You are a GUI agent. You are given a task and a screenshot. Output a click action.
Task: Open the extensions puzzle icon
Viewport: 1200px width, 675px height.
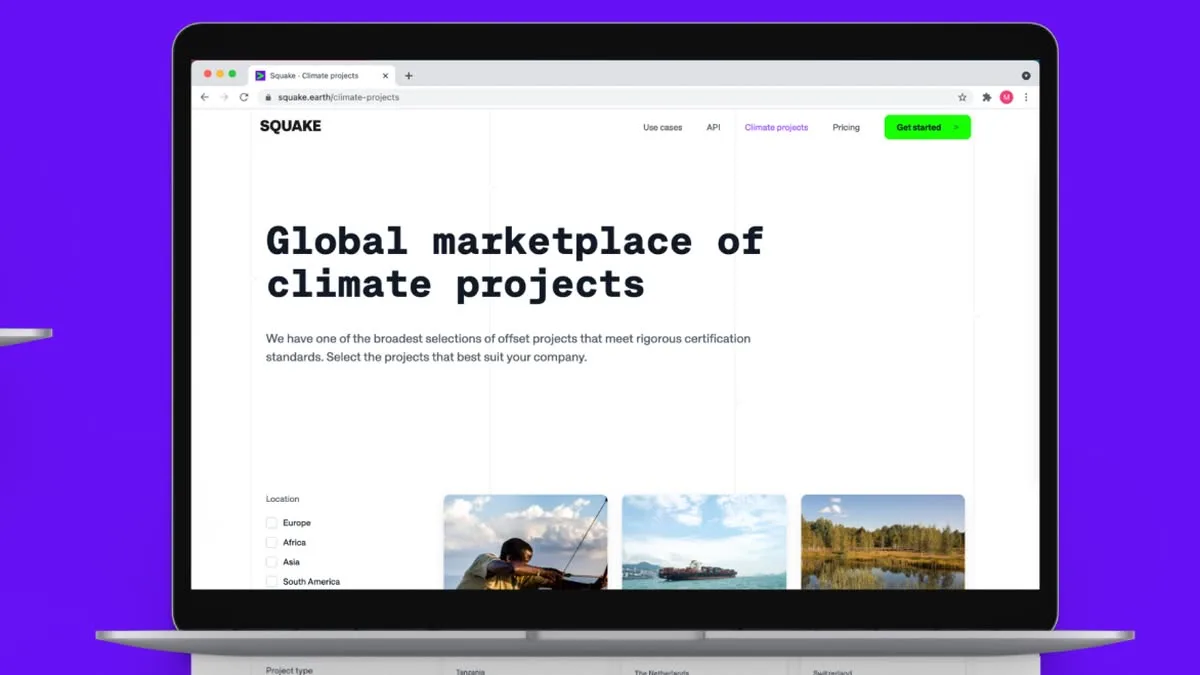click(x=987, y=97)
